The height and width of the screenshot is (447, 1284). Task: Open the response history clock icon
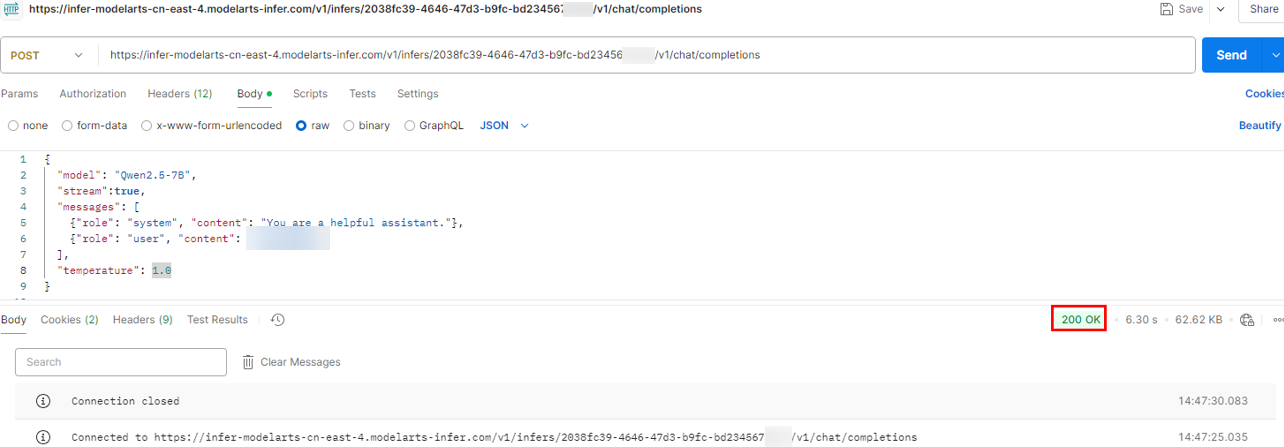point(278,320)
